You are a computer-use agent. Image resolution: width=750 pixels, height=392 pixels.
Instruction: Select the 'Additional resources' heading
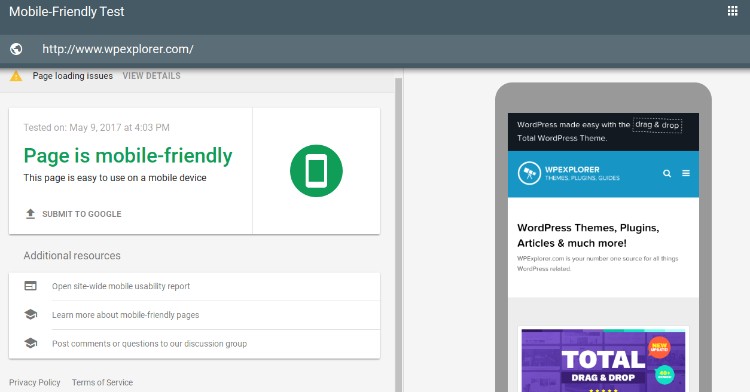click(72, 255)
